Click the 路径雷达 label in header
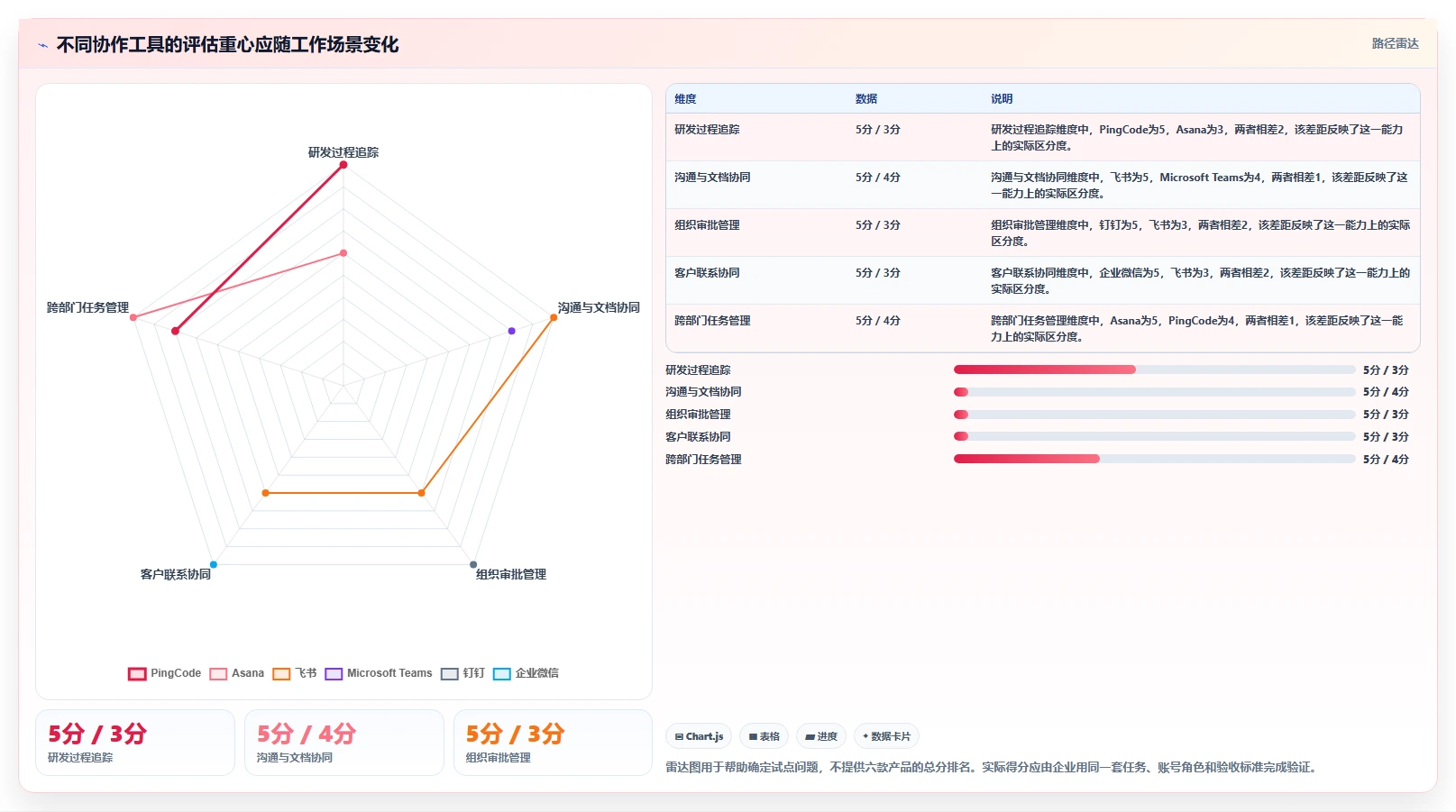Screen dimensions: 1456x812 [x=1395, y=43]
